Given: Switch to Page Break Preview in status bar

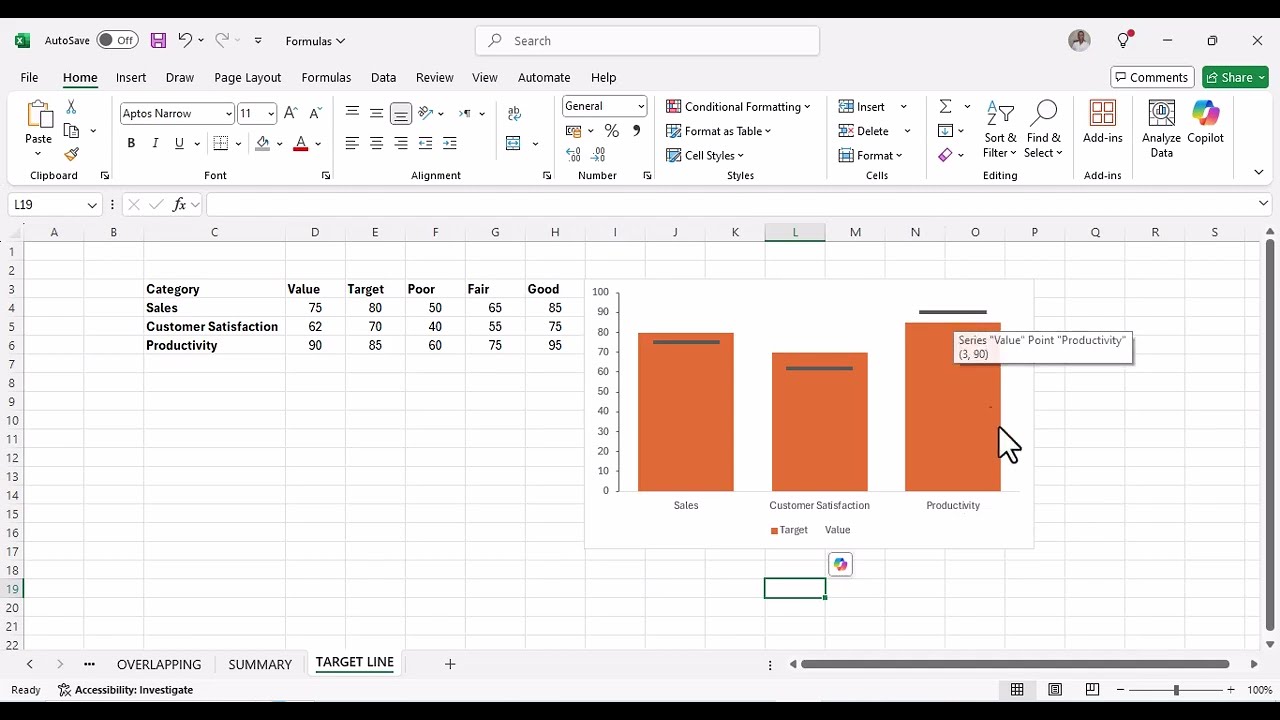Looking at the screenshot, I should coord(1092,690).
